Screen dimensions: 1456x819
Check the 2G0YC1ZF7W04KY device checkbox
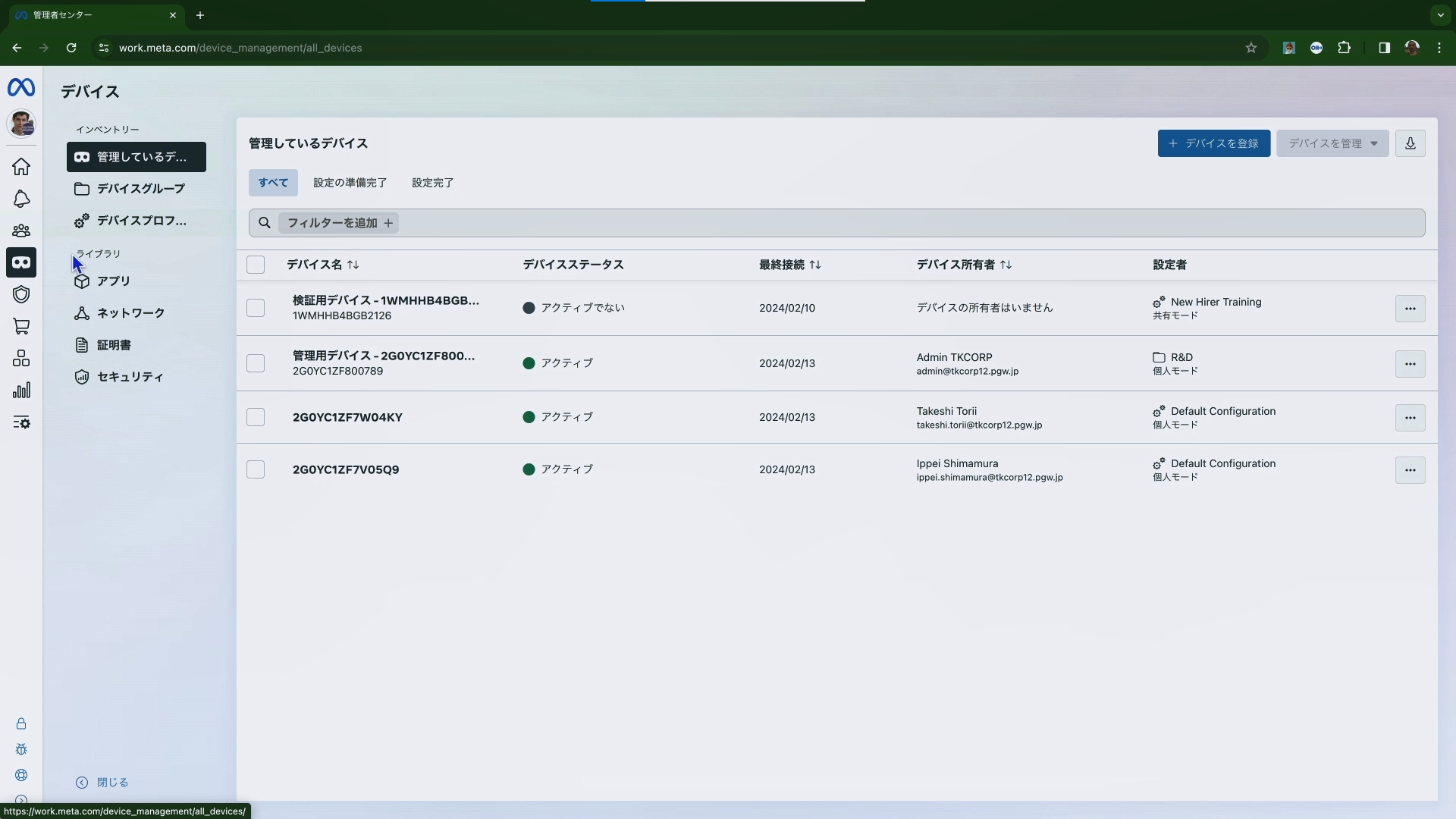click(256, 417)
